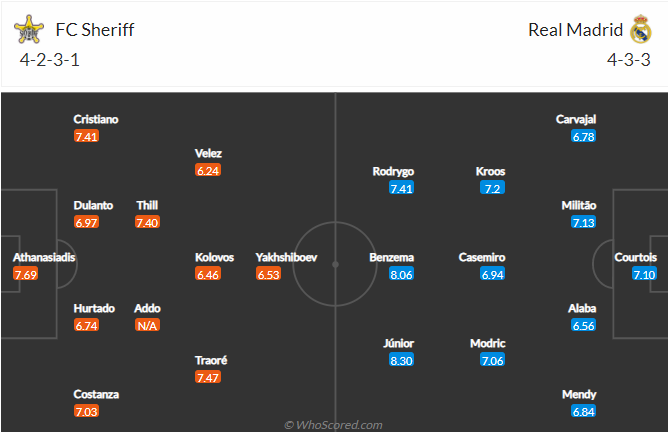Click the 4-3-3 formation label
668x432 pixels.
pyautogui.click(x=629, y=60)
